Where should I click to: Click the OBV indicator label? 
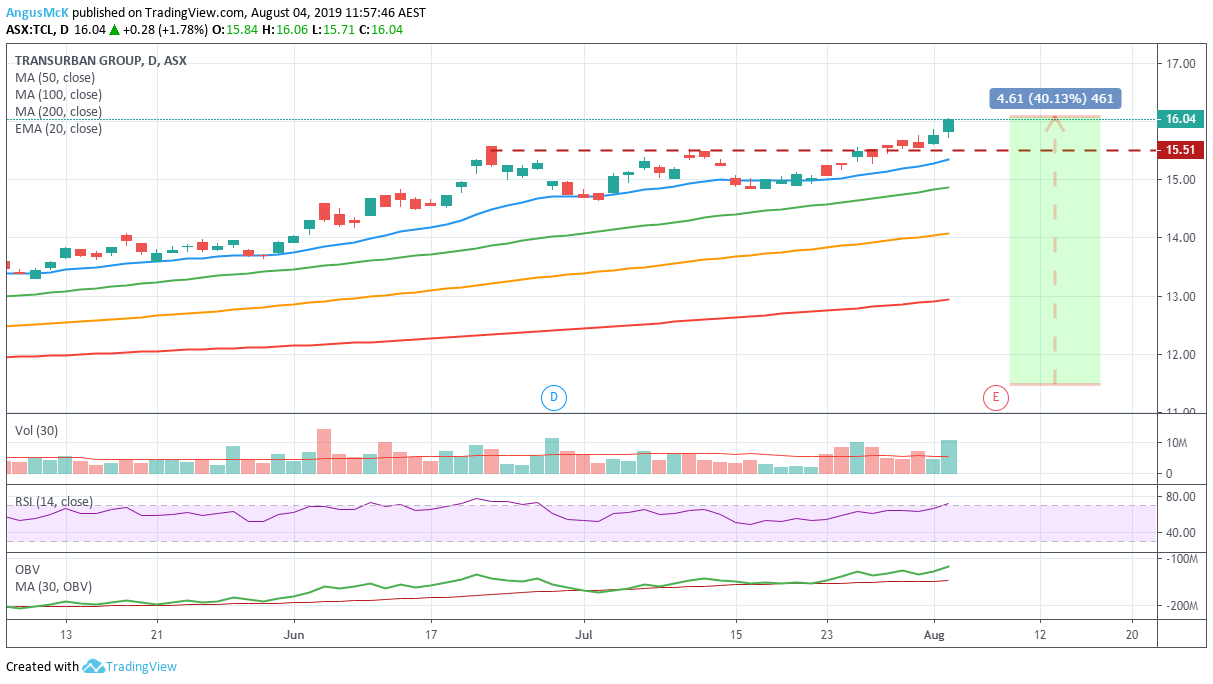click(27, 569)
